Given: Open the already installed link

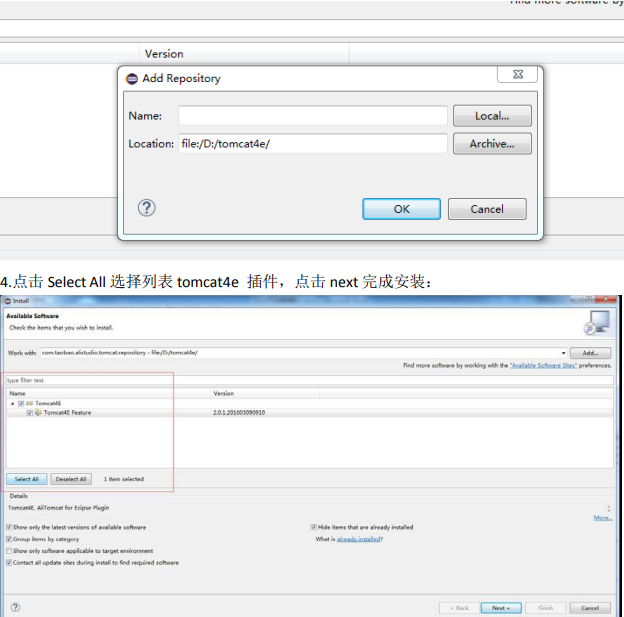Looking at the screenshot, I should 359,539.
